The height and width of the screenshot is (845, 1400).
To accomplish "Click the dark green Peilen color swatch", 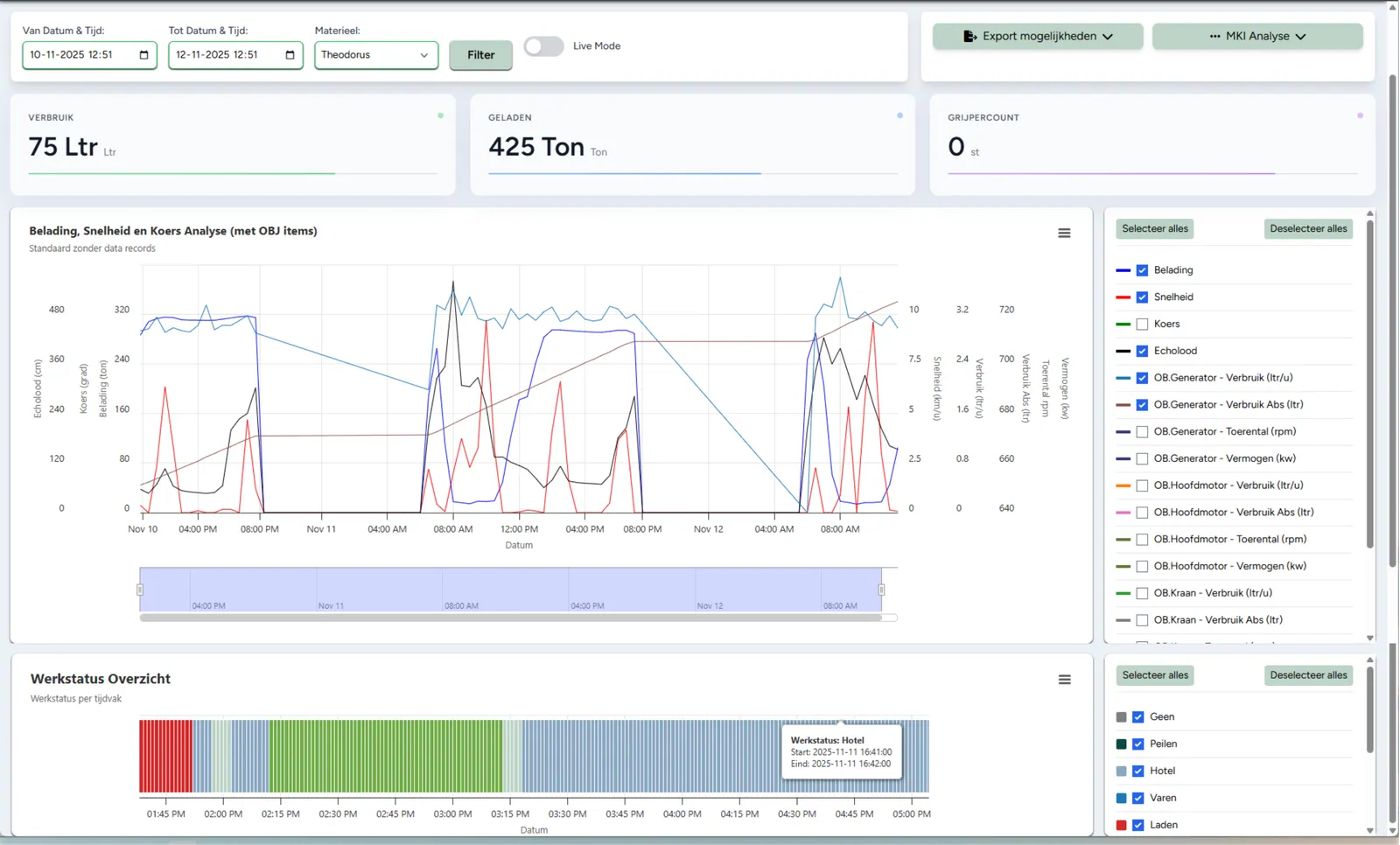I will click(x=1122, y=744).
